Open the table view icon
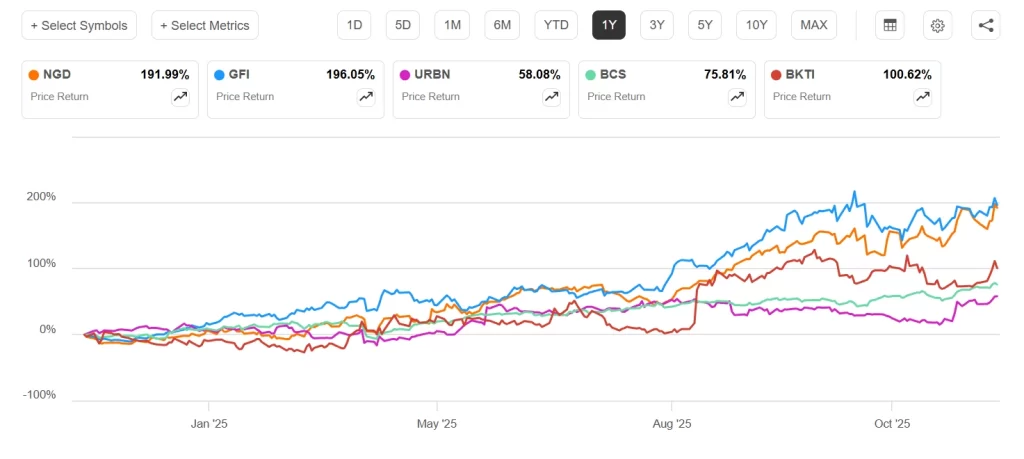 [889, 25]
